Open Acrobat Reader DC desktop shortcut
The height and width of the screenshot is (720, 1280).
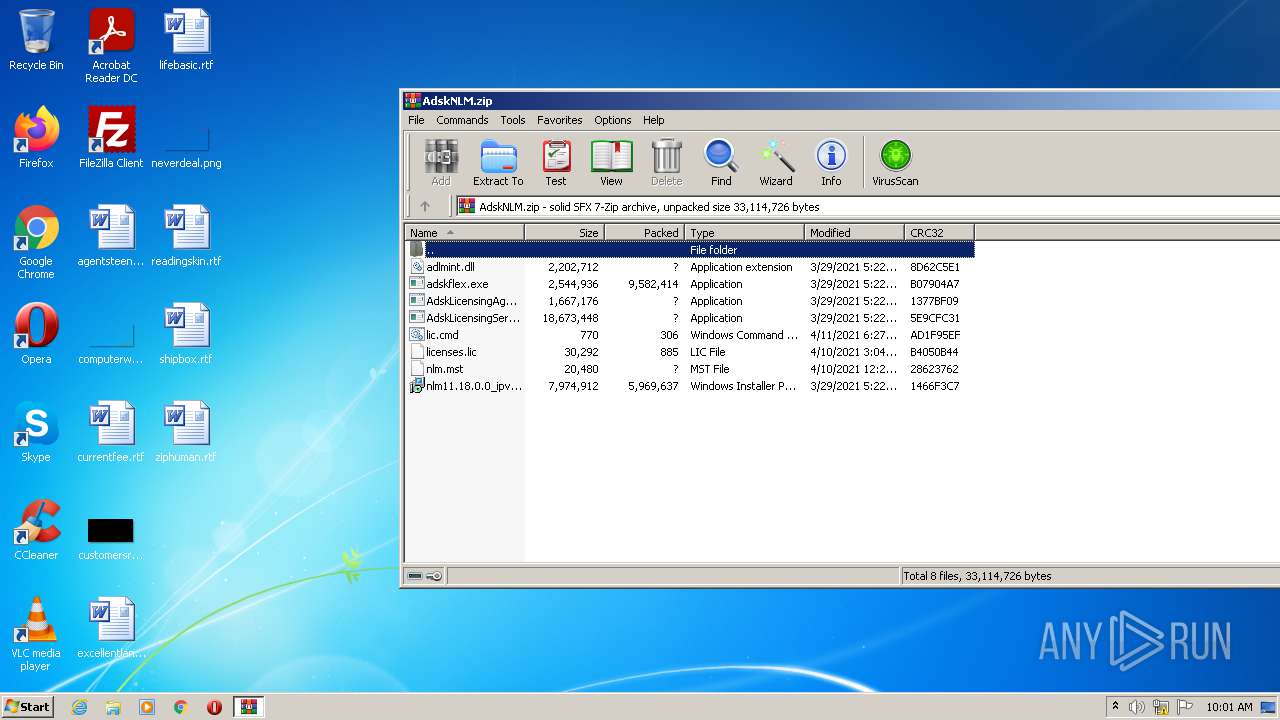[x=111, y=45]
